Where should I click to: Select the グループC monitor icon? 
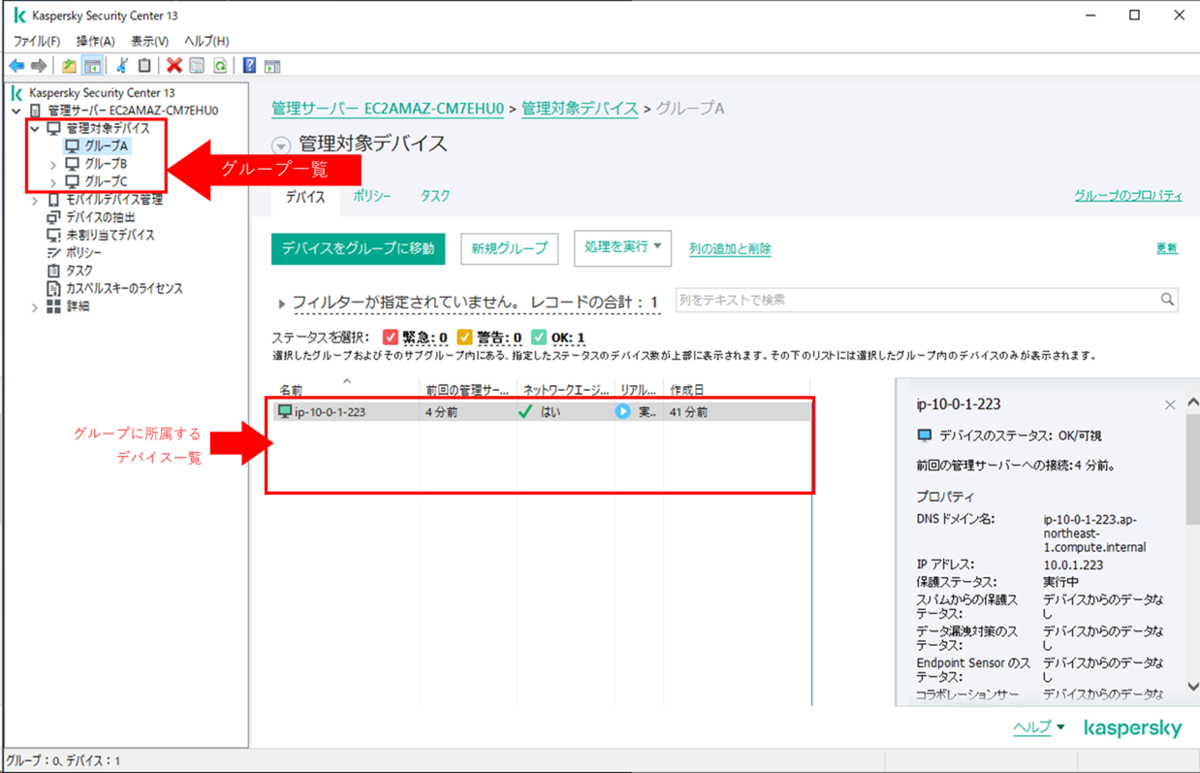(72, 181)
